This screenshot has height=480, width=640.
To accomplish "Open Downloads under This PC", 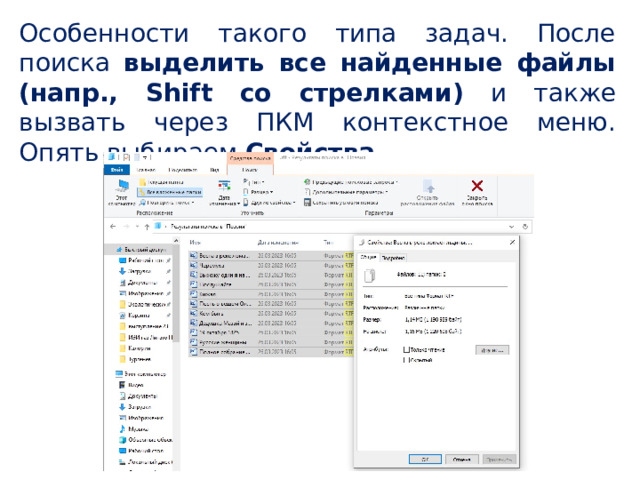I will tap(135, 407).
